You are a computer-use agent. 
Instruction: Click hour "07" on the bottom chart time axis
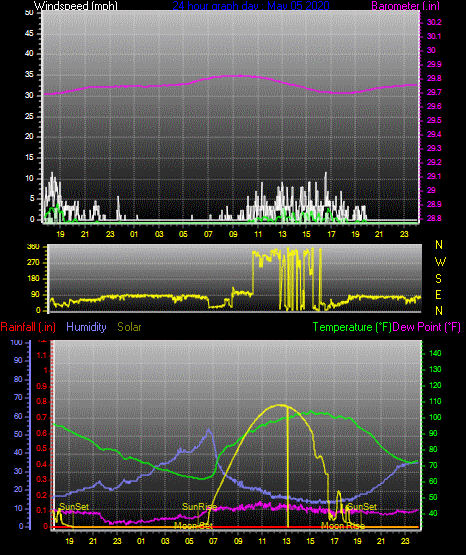click(213, 541)
